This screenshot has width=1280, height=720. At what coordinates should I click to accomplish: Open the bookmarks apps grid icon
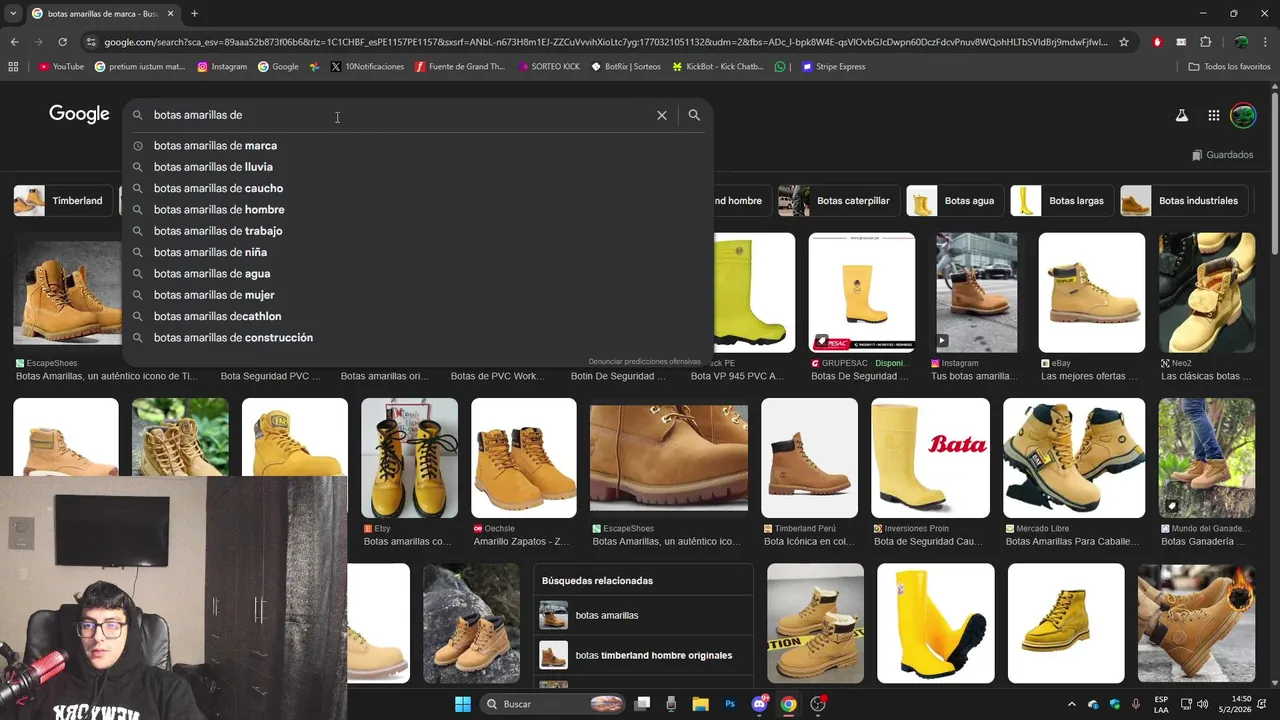pyautogui.click(x=13, y=67)
